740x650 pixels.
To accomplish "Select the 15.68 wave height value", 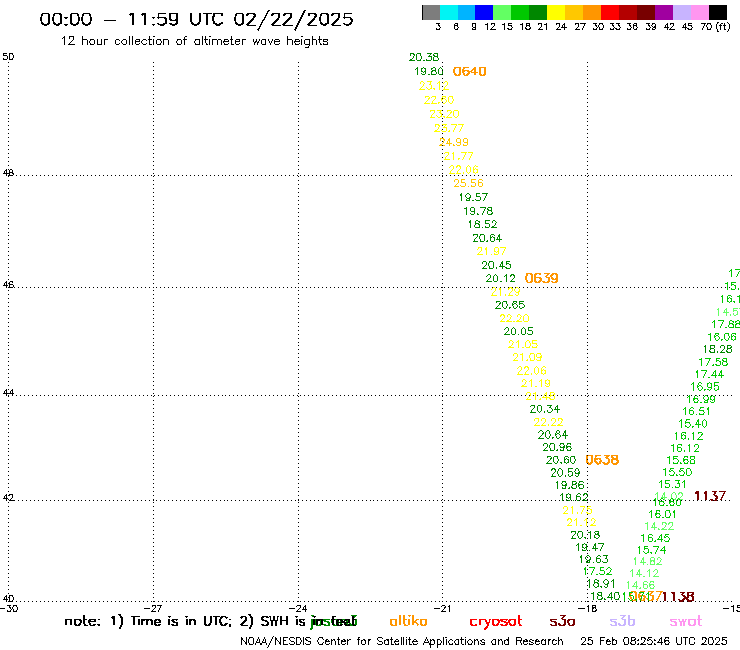I will click(681, 460).
